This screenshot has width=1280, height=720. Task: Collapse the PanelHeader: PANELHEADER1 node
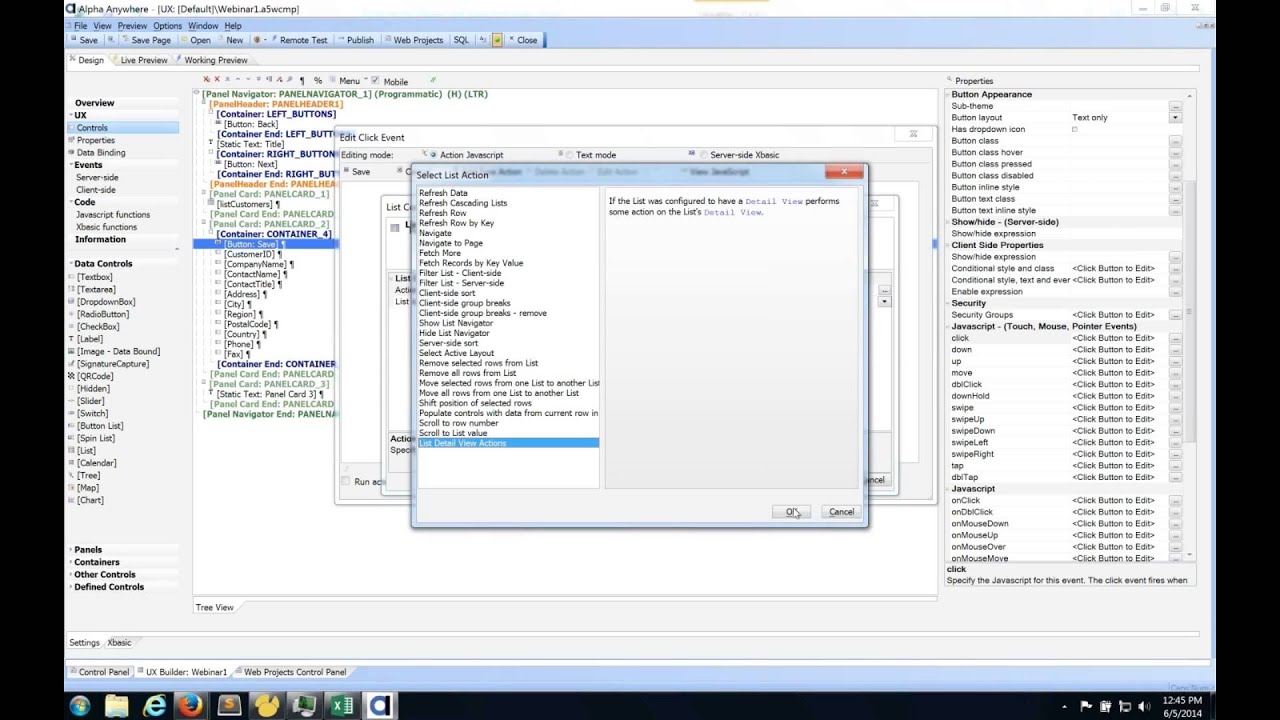[x=204, y=104]
